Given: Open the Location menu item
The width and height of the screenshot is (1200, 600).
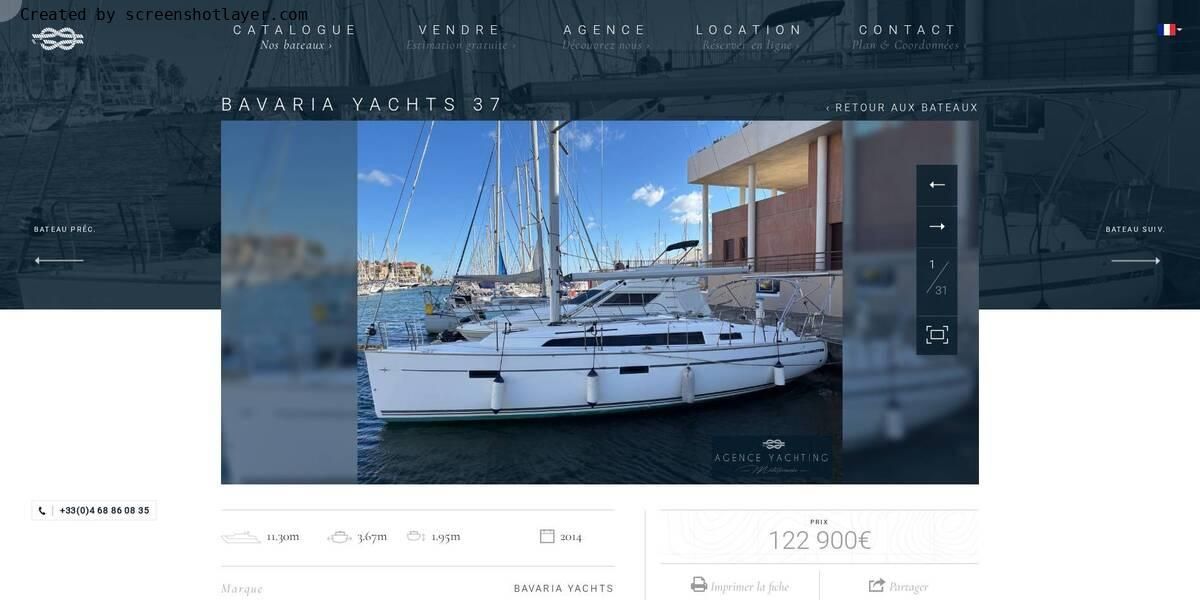Looking at the screenshot, I should pyautogui.click(x=750, y=30).
